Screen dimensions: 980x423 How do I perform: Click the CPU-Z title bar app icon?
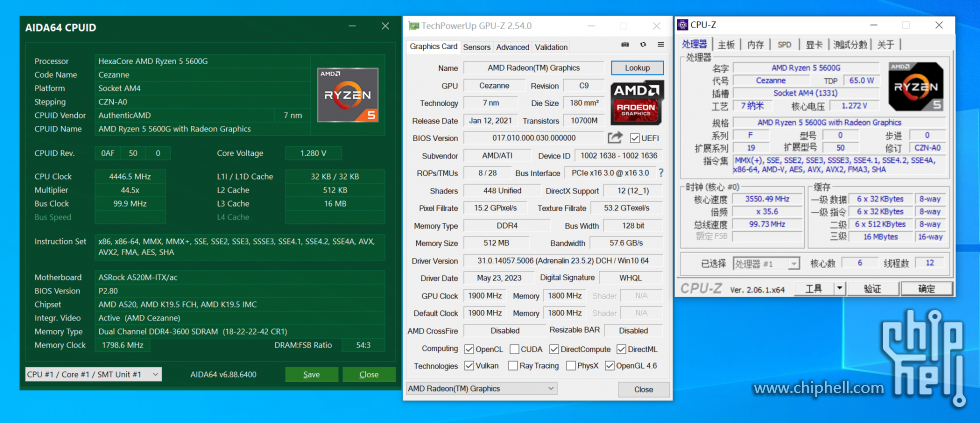pyautogui.click(x=682, y=25)
